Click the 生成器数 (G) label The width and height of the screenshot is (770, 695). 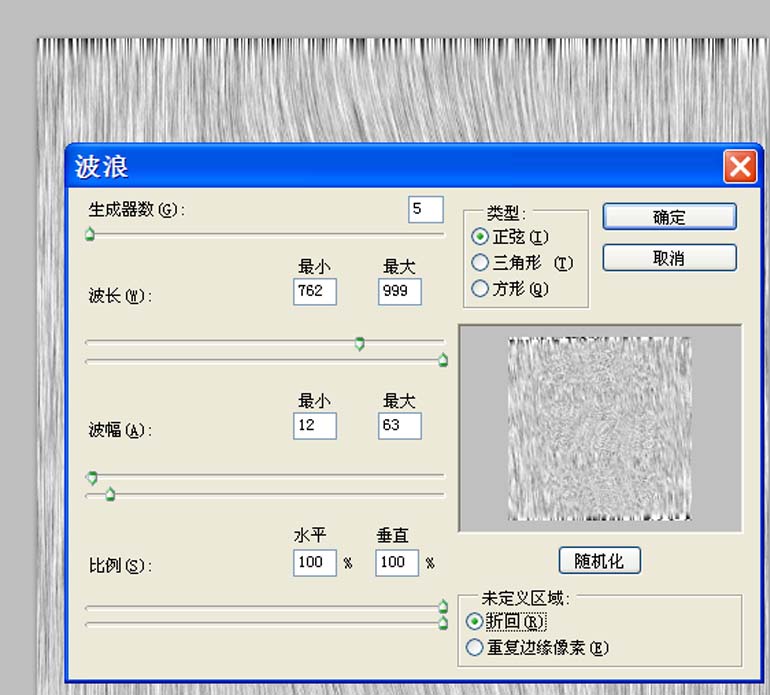tap(137, 210)
